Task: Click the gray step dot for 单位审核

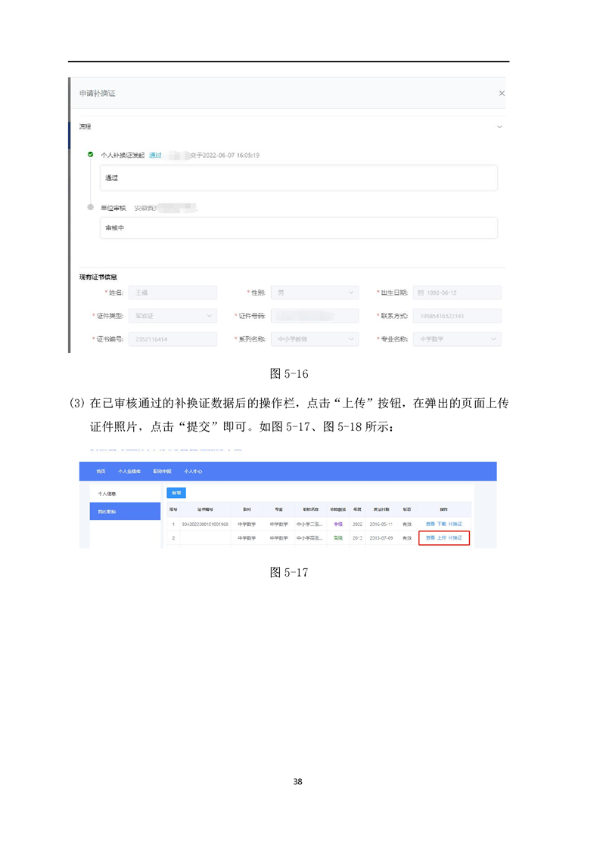Action: (x=91, y=207)
